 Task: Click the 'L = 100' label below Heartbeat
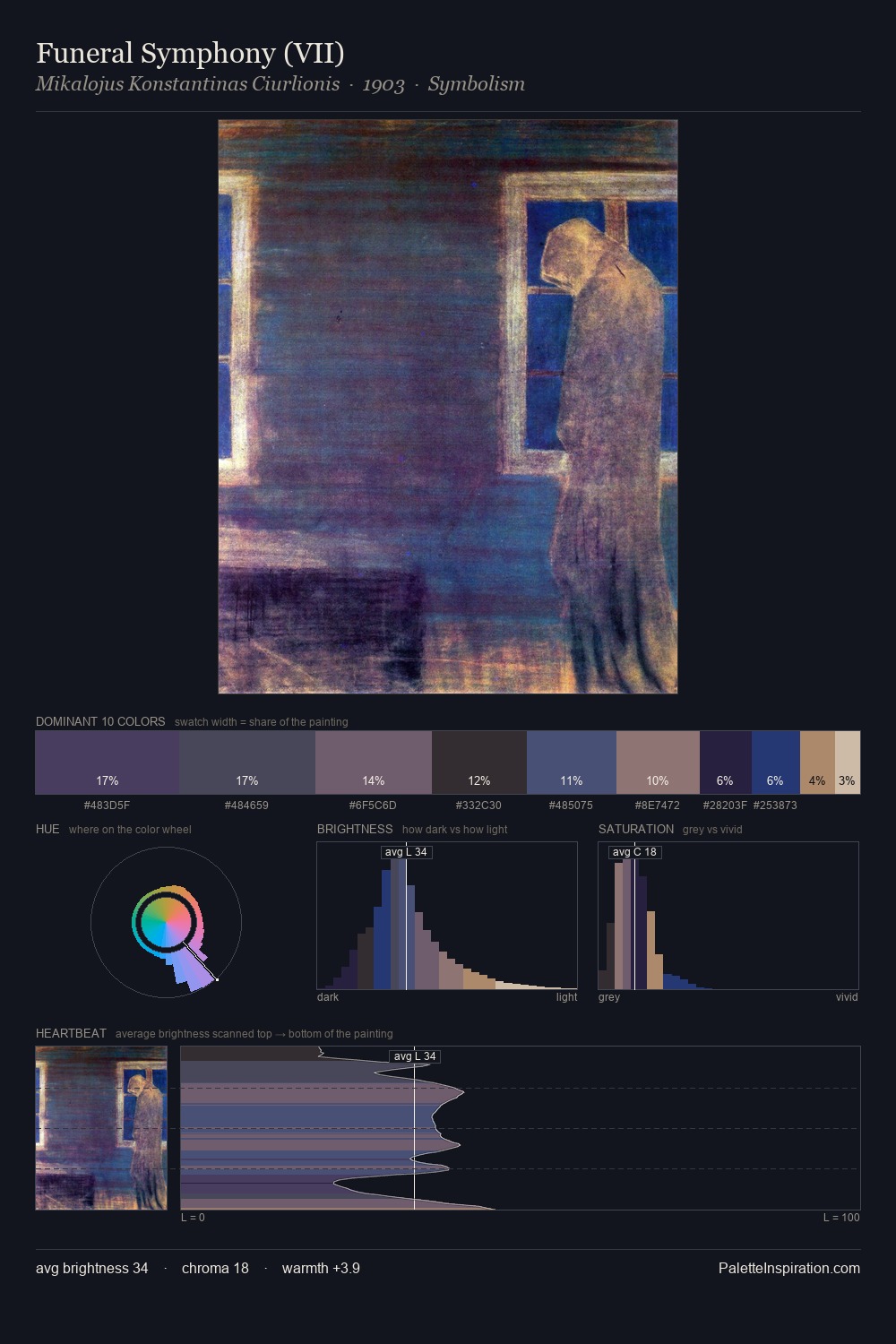(841, 1217)
